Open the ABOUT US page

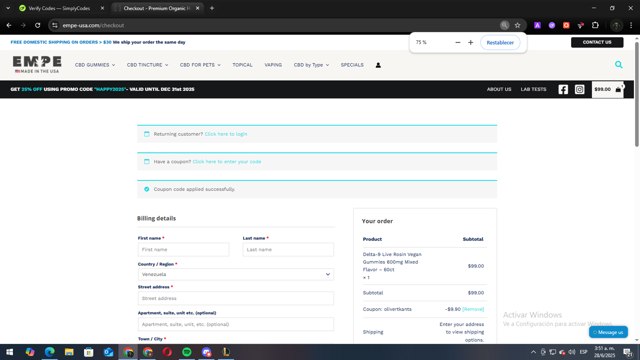pos(499,89)
